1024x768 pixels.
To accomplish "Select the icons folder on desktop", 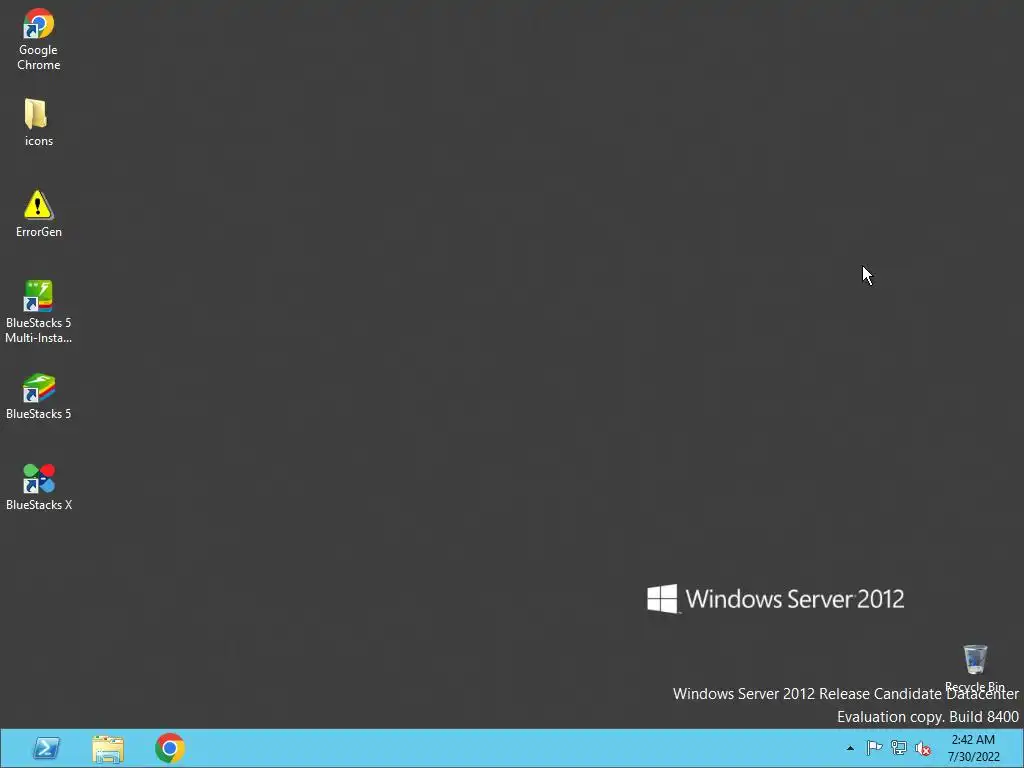I will coord(39,122).
